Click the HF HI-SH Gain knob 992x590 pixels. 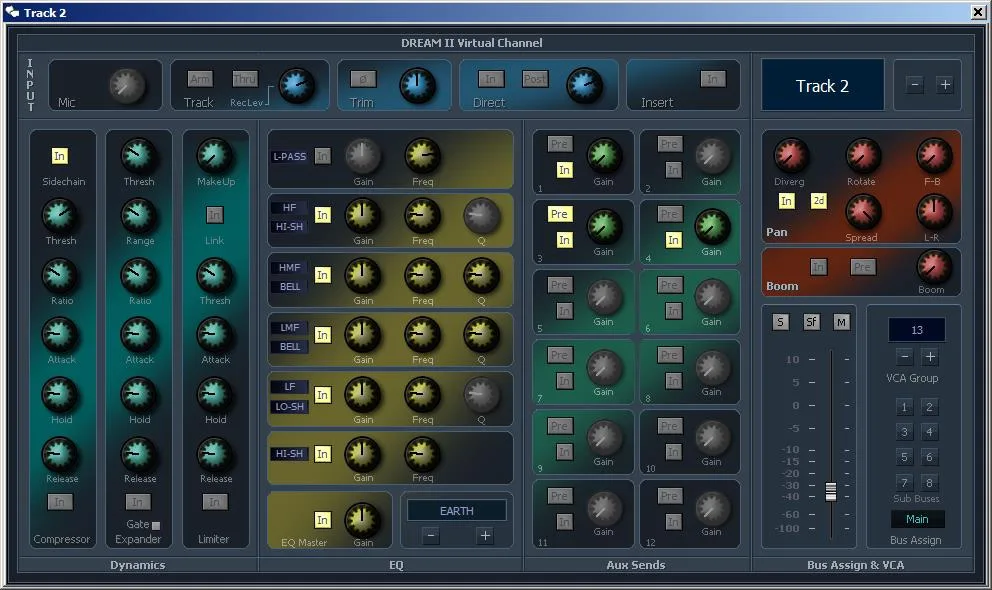[x=363, y=216]
